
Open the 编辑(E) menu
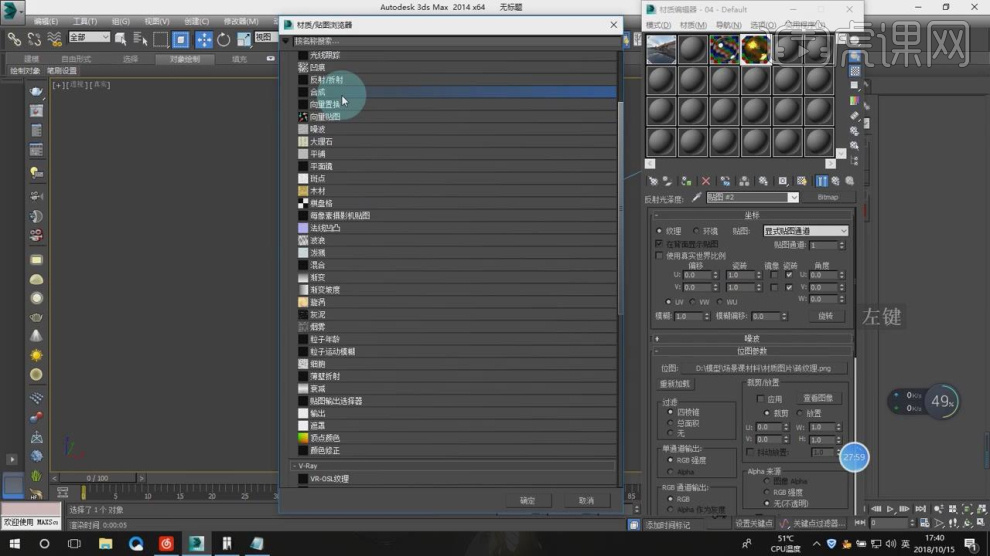click(45, 21)
